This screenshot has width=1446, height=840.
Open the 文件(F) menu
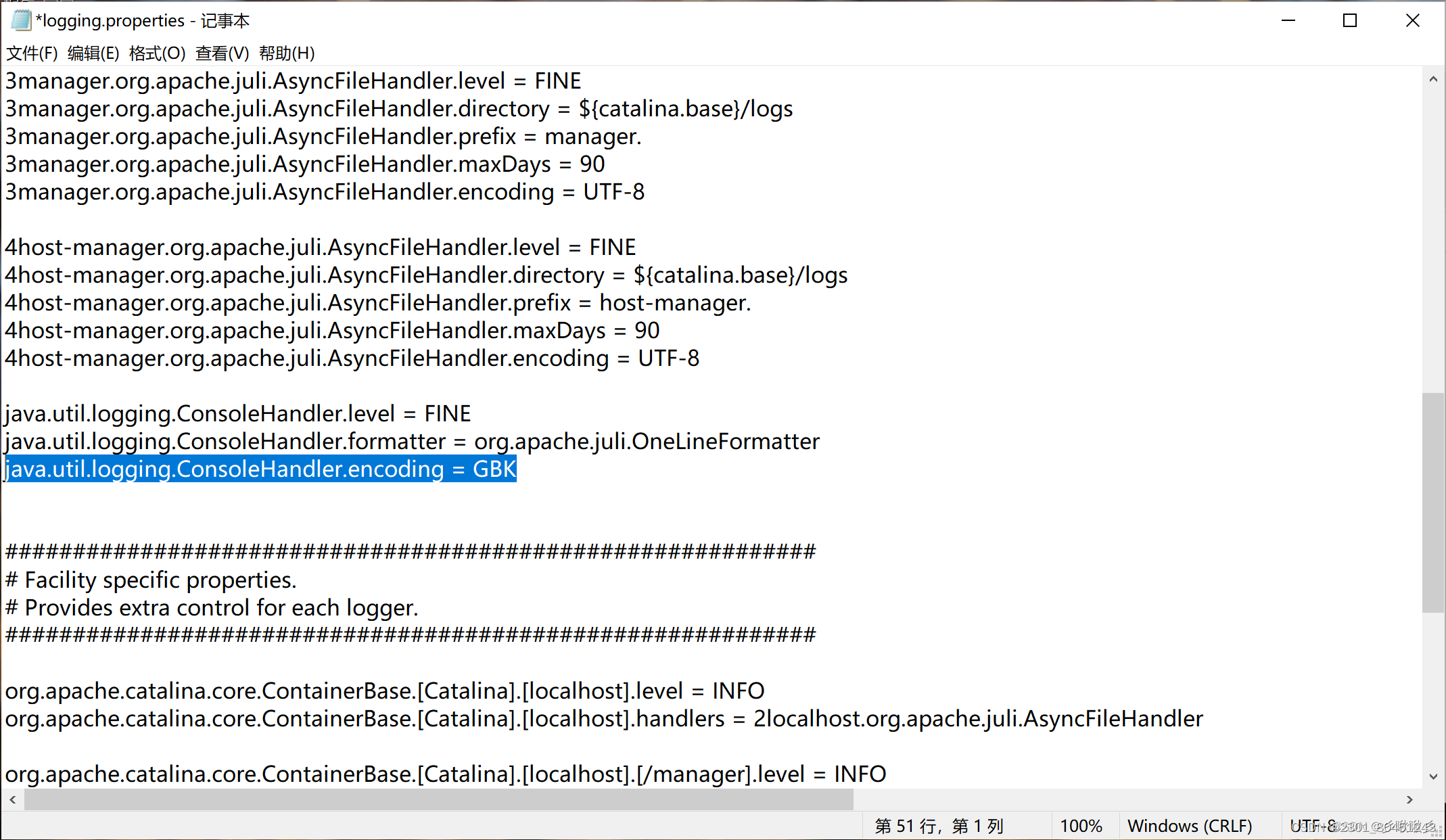[x=31, y=53]
